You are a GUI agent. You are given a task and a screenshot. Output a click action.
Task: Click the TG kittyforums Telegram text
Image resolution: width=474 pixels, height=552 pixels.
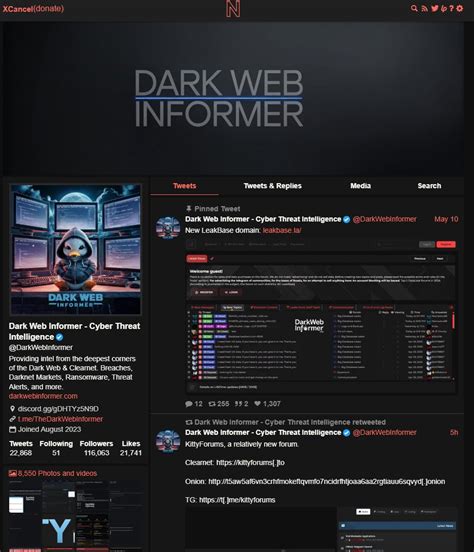point(230,500)
